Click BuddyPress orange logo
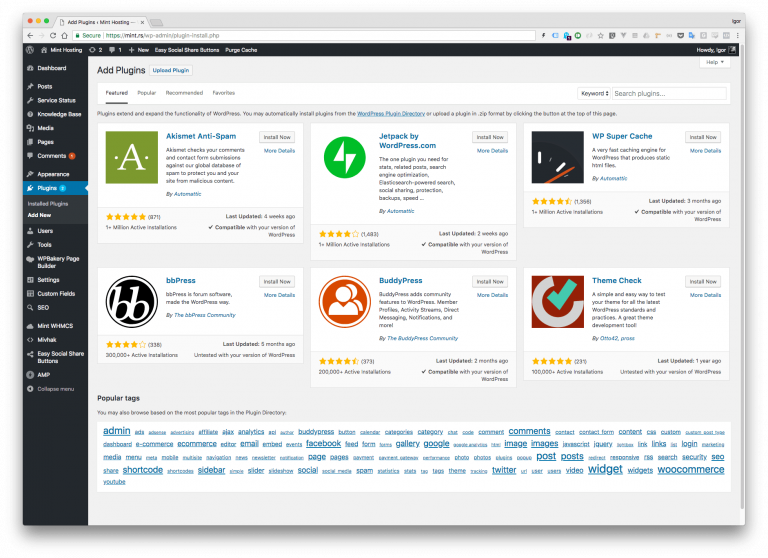The width and height of the screenshot is (768, 558). coord(345,302)
